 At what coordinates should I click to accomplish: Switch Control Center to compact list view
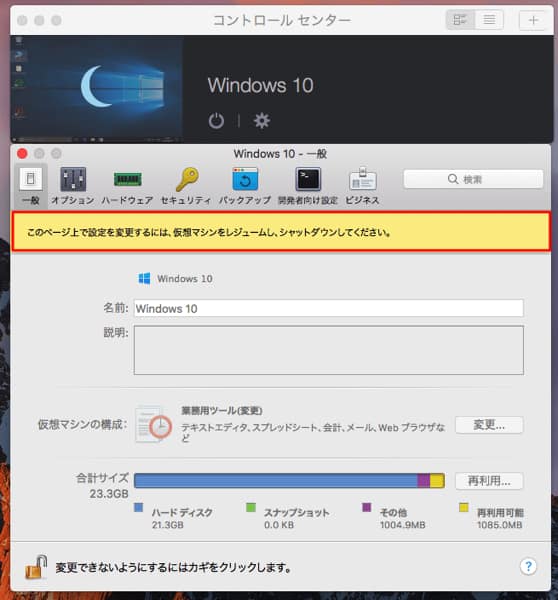[489, 20]
